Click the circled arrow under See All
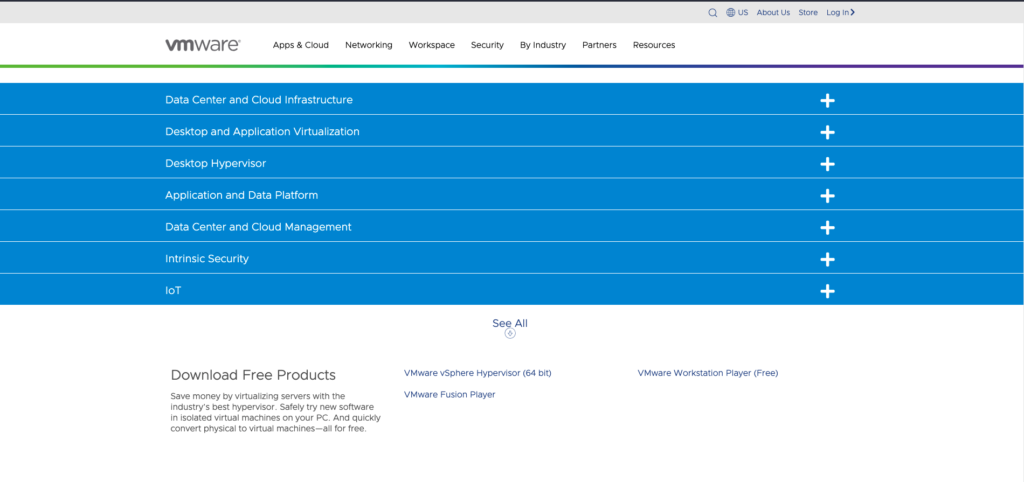 pyautogui.click(x=510, y=333)
